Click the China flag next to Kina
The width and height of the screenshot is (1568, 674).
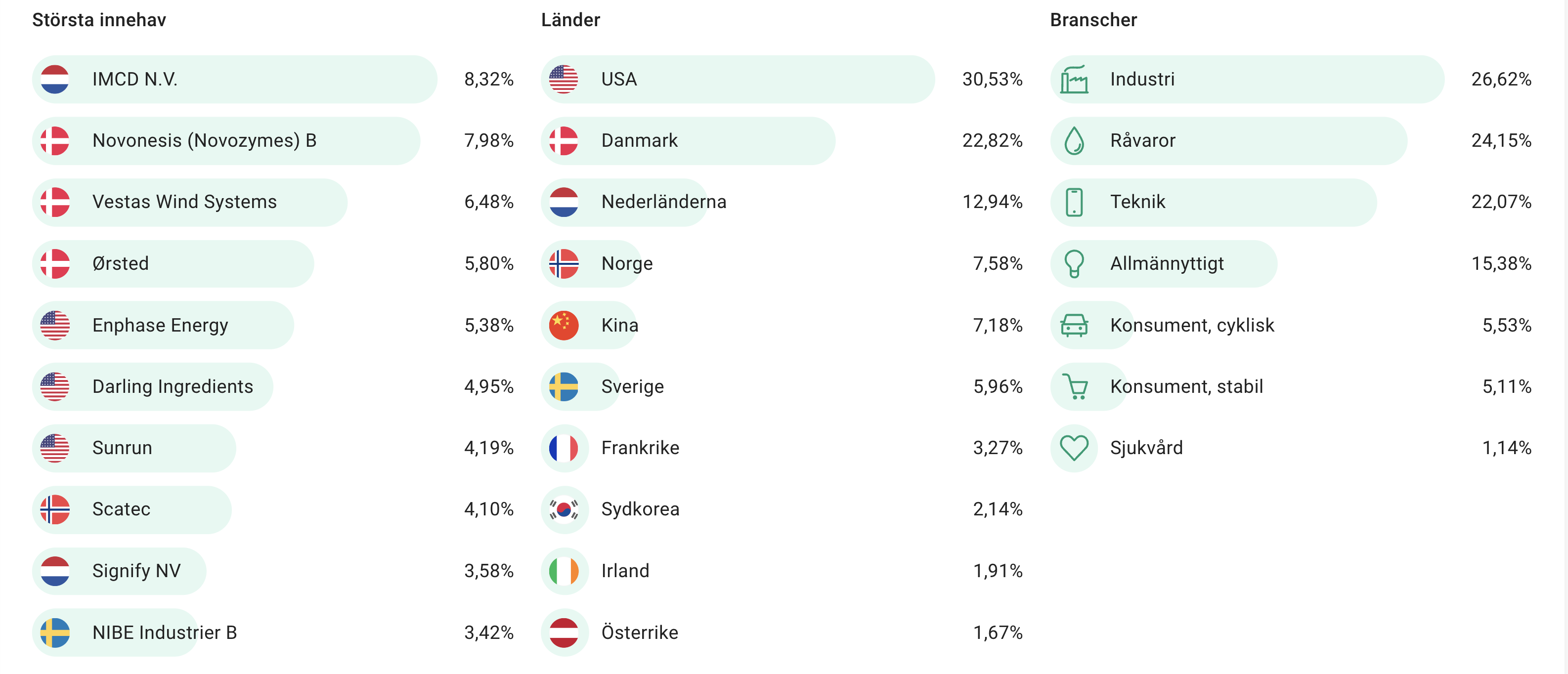[x=564, y=326]
